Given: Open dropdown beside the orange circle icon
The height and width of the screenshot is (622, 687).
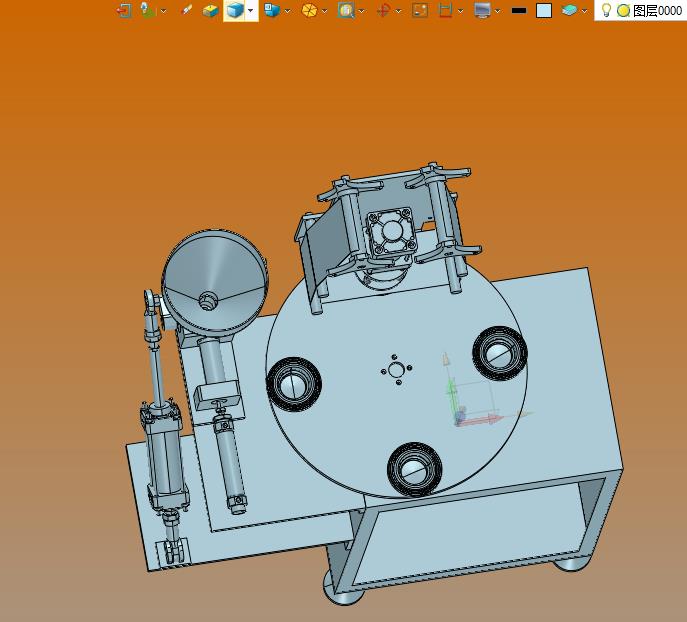Looking at the screenshot, I should point(325,11).
